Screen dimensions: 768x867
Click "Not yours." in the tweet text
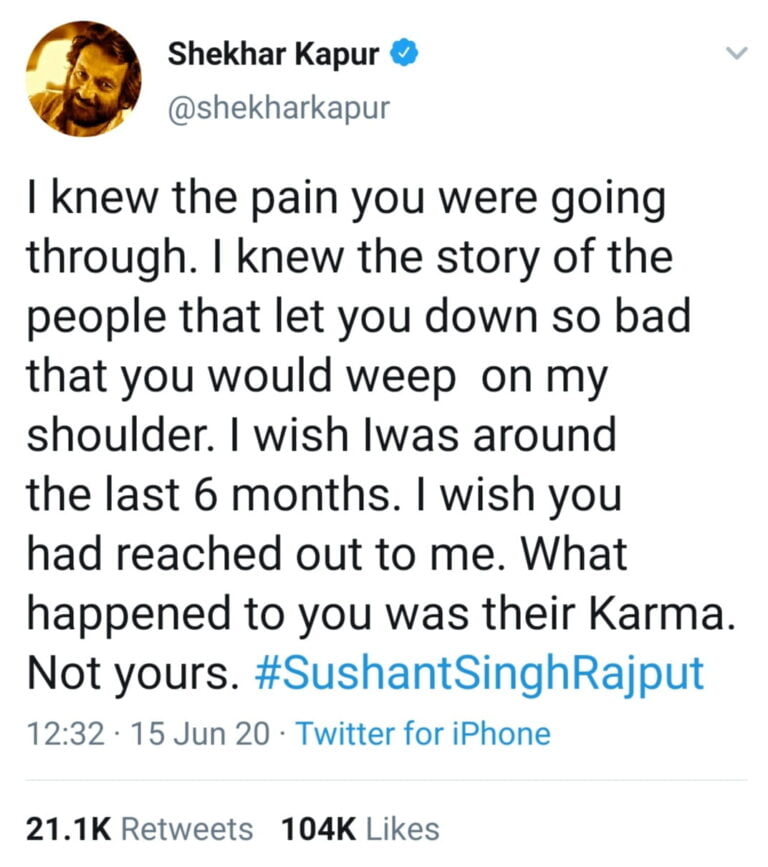(131, 673)
